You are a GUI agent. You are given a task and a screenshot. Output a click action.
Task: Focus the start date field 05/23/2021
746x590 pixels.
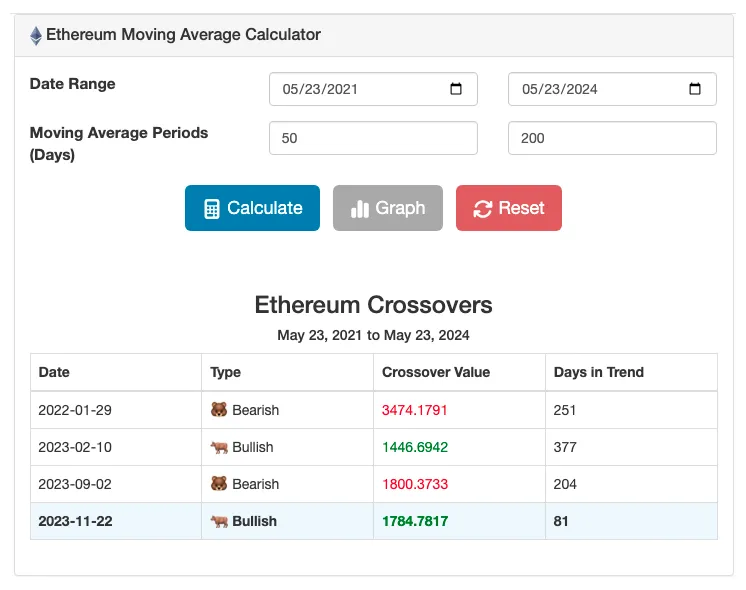[x=373, y=89]
